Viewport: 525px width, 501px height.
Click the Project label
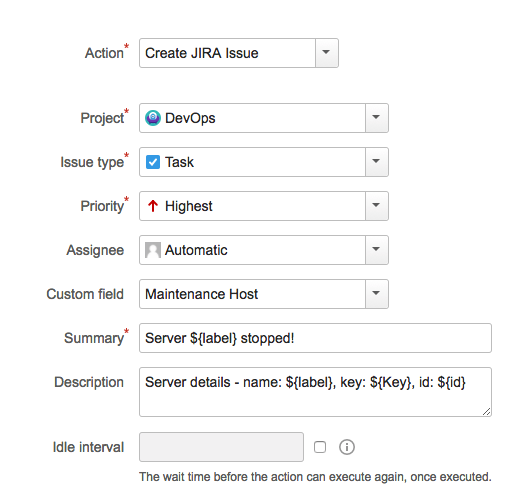pos(102,118)
